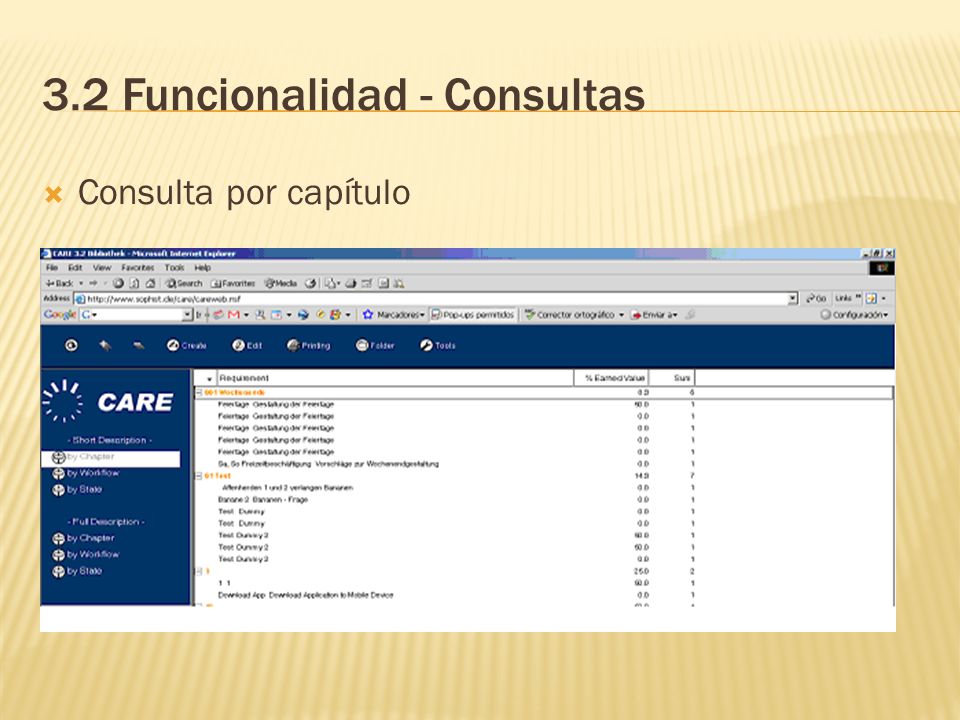Click the Links toolbar label

tap(844, 298)
